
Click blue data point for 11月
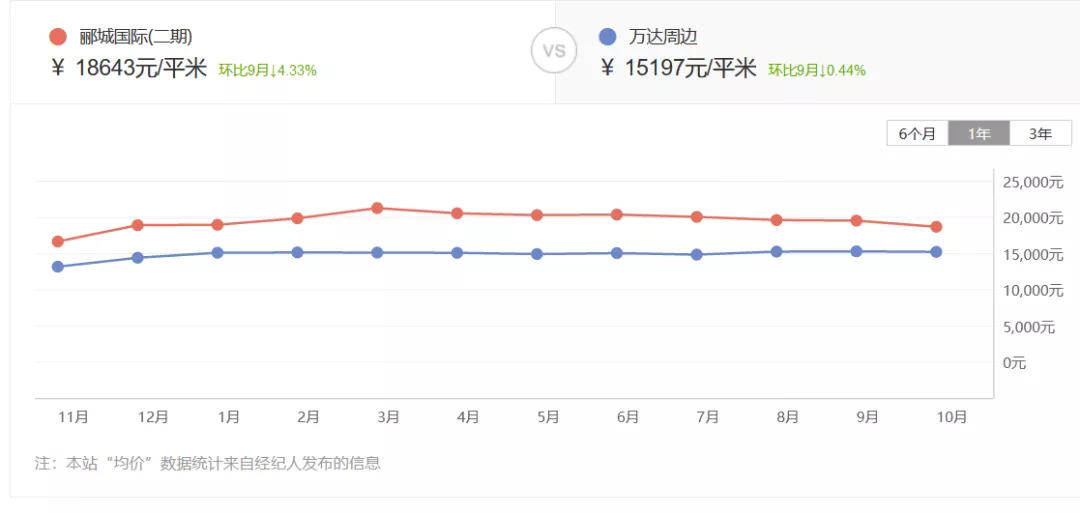58,267
